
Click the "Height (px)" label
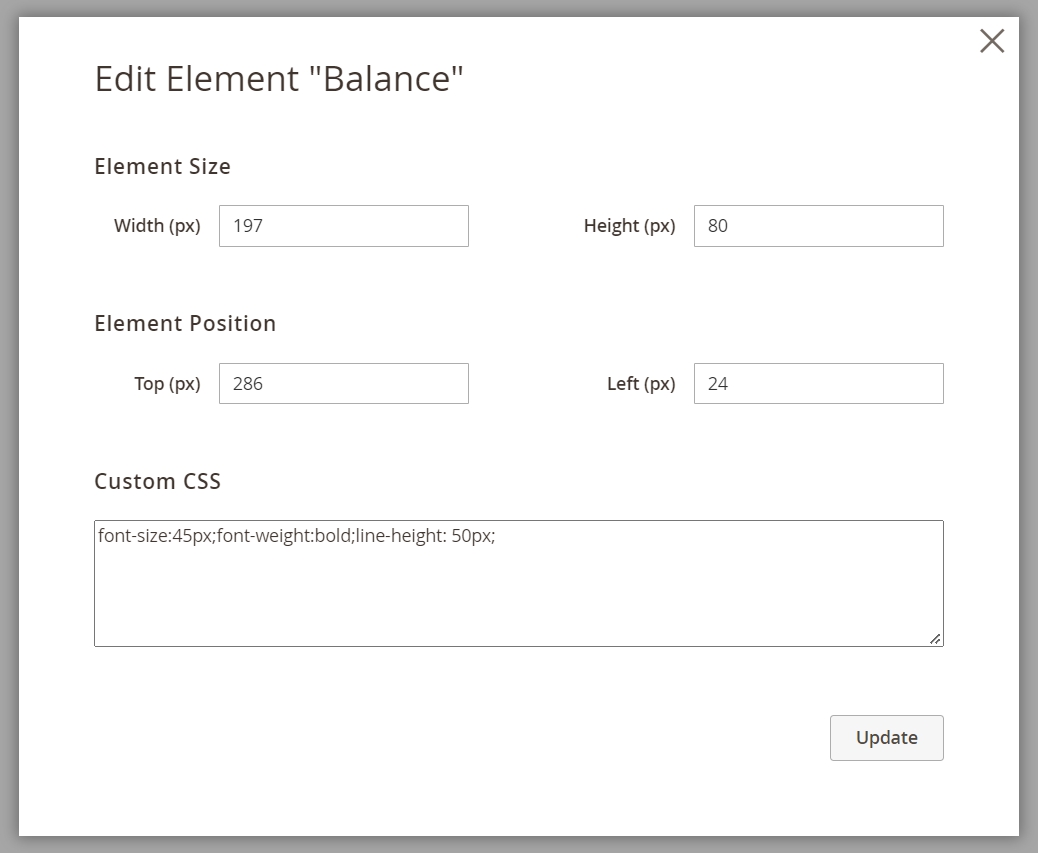coord(629,226)
